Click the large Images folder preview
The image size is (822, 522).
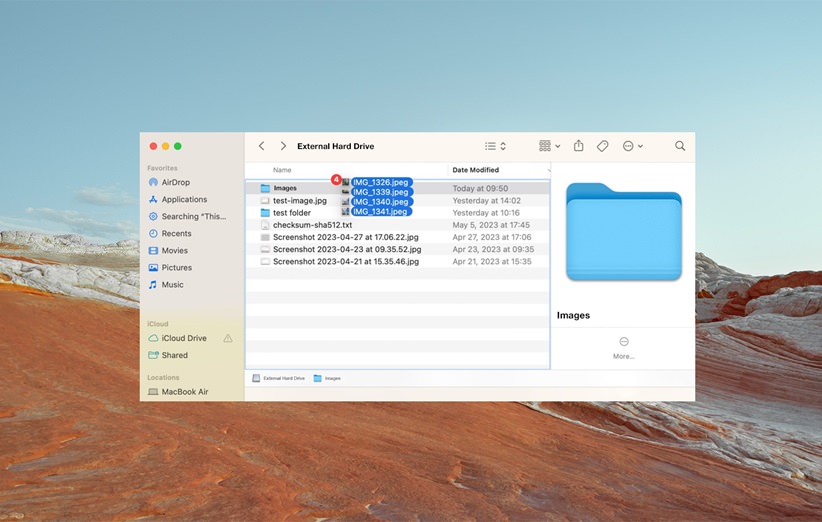coord(624,231)
